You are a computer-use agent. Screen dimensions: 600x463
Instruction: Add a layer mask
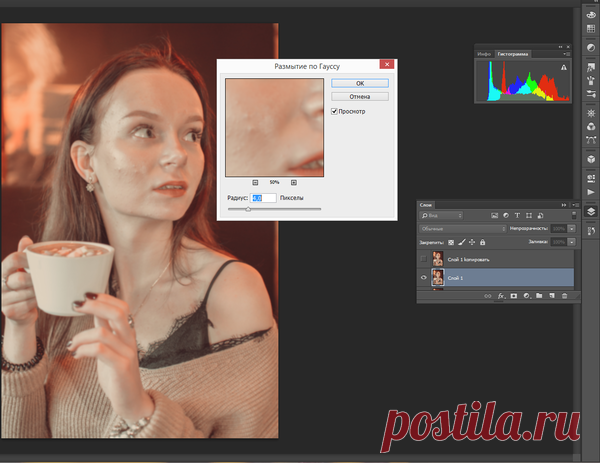click(x=514, y=296)
